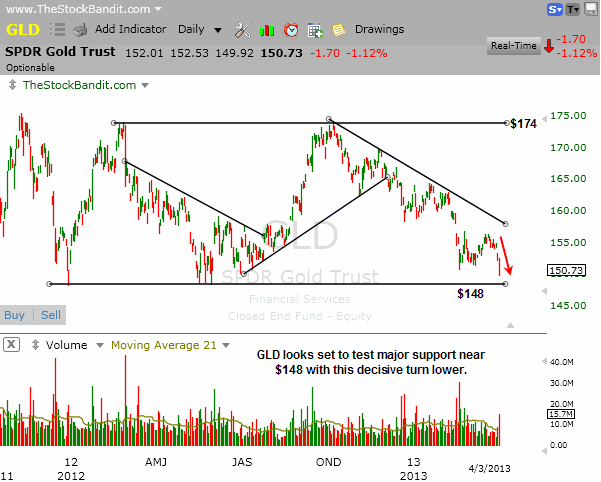
Task: Toggle the Real-Time data button
Action: coord(512,45)
